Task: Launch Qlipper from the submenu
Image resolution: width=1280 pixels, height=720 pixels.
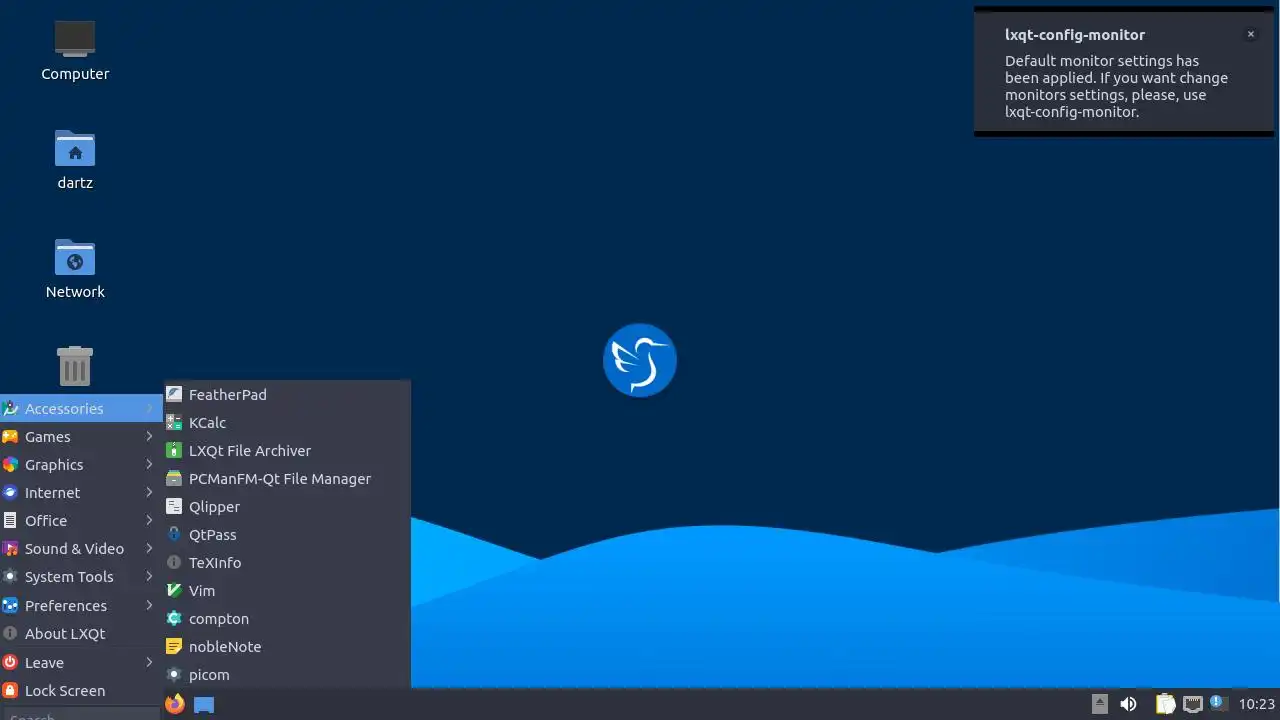Action: click(287, 506)
